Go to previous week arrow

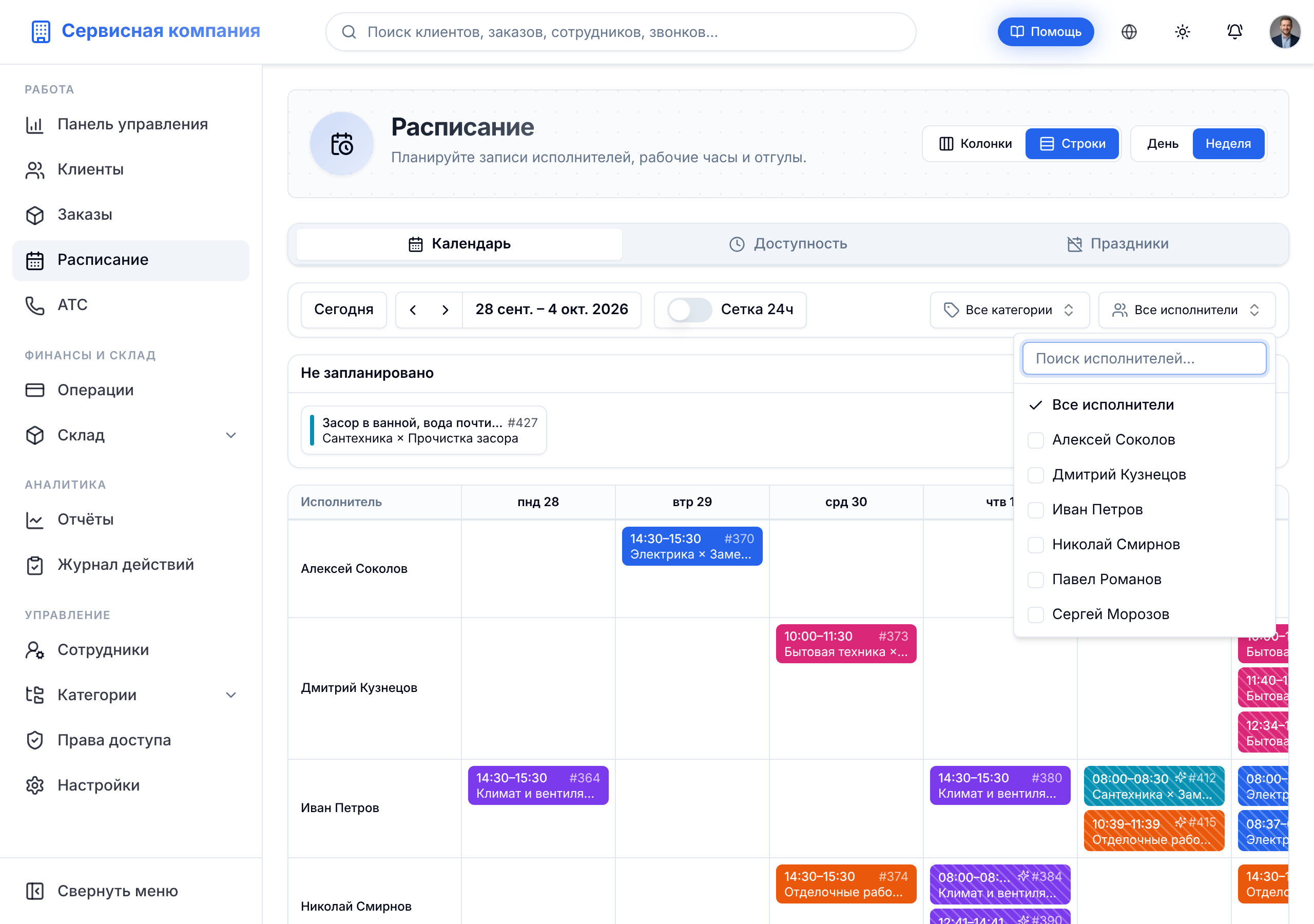(413, 310)
